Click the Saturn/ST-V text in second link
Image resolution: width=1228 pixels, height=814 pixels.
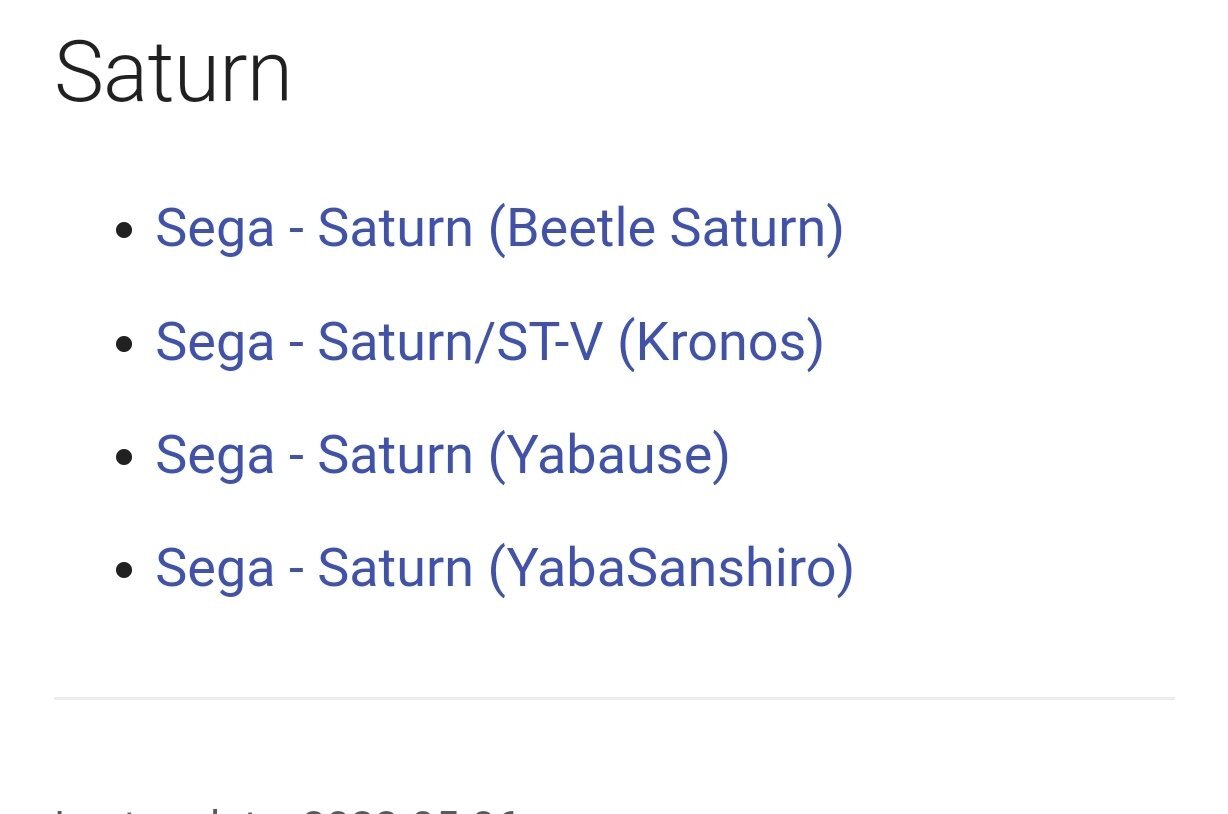(460, 342)
